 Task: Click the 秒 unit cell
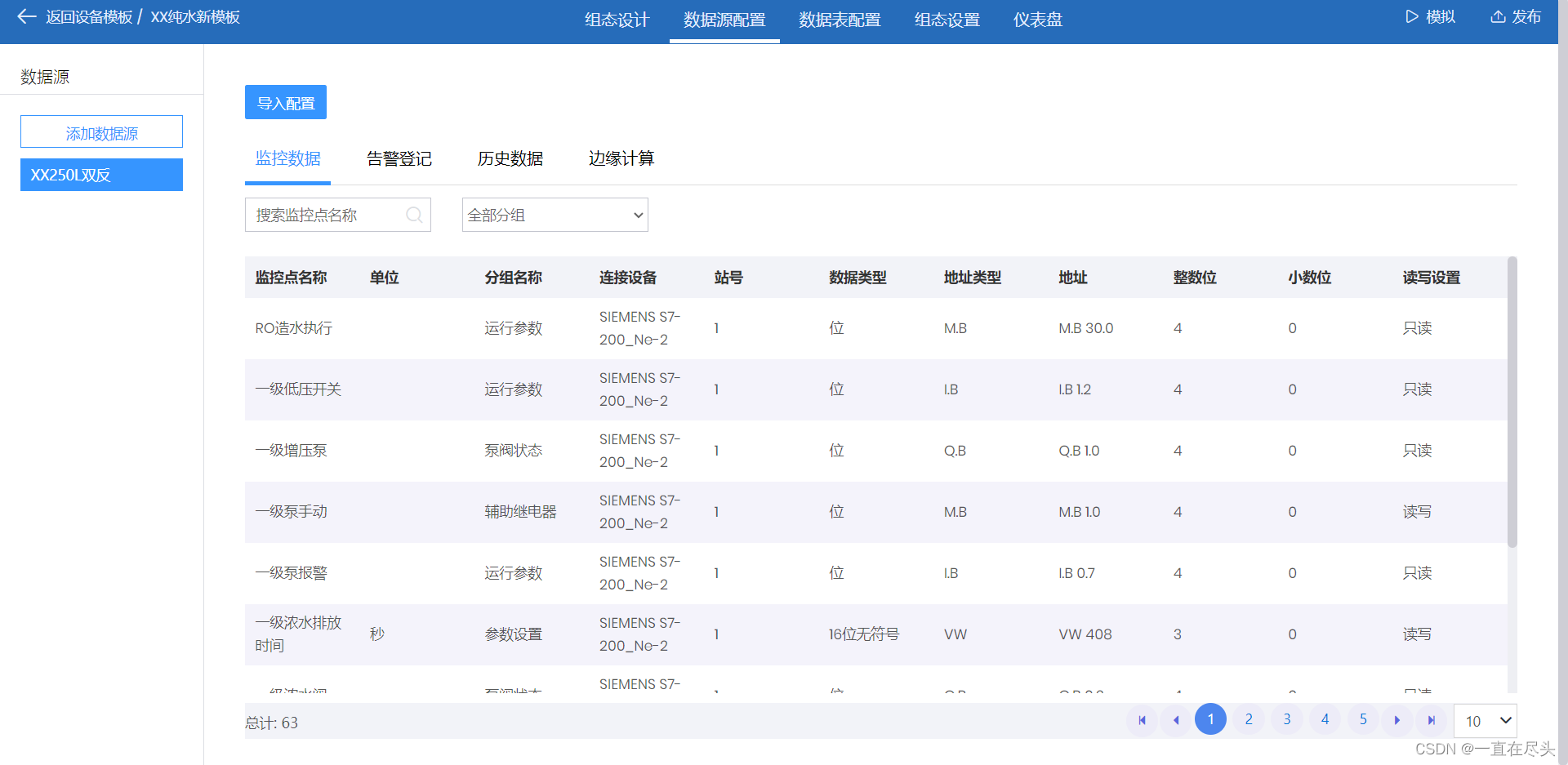click(x=376, y=634)
